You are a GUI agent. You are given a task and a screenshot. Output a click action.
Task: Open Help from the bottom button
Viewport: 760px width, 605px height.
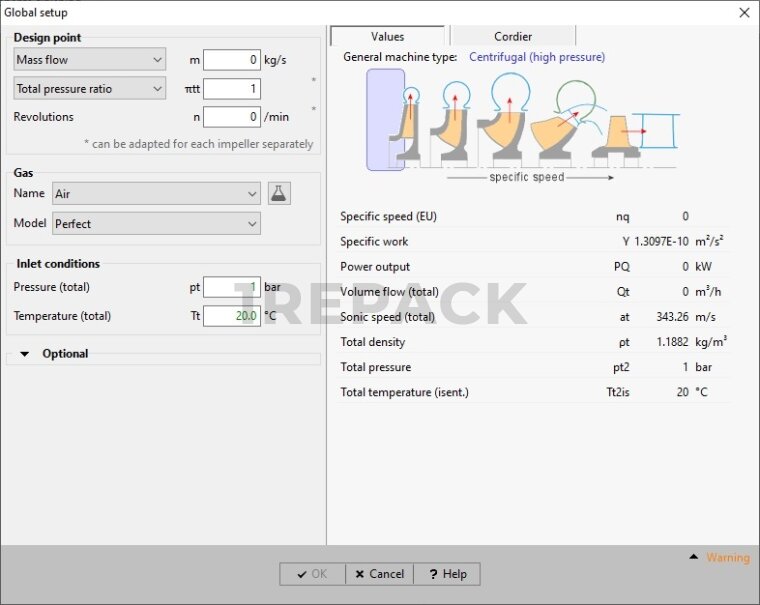447,574
